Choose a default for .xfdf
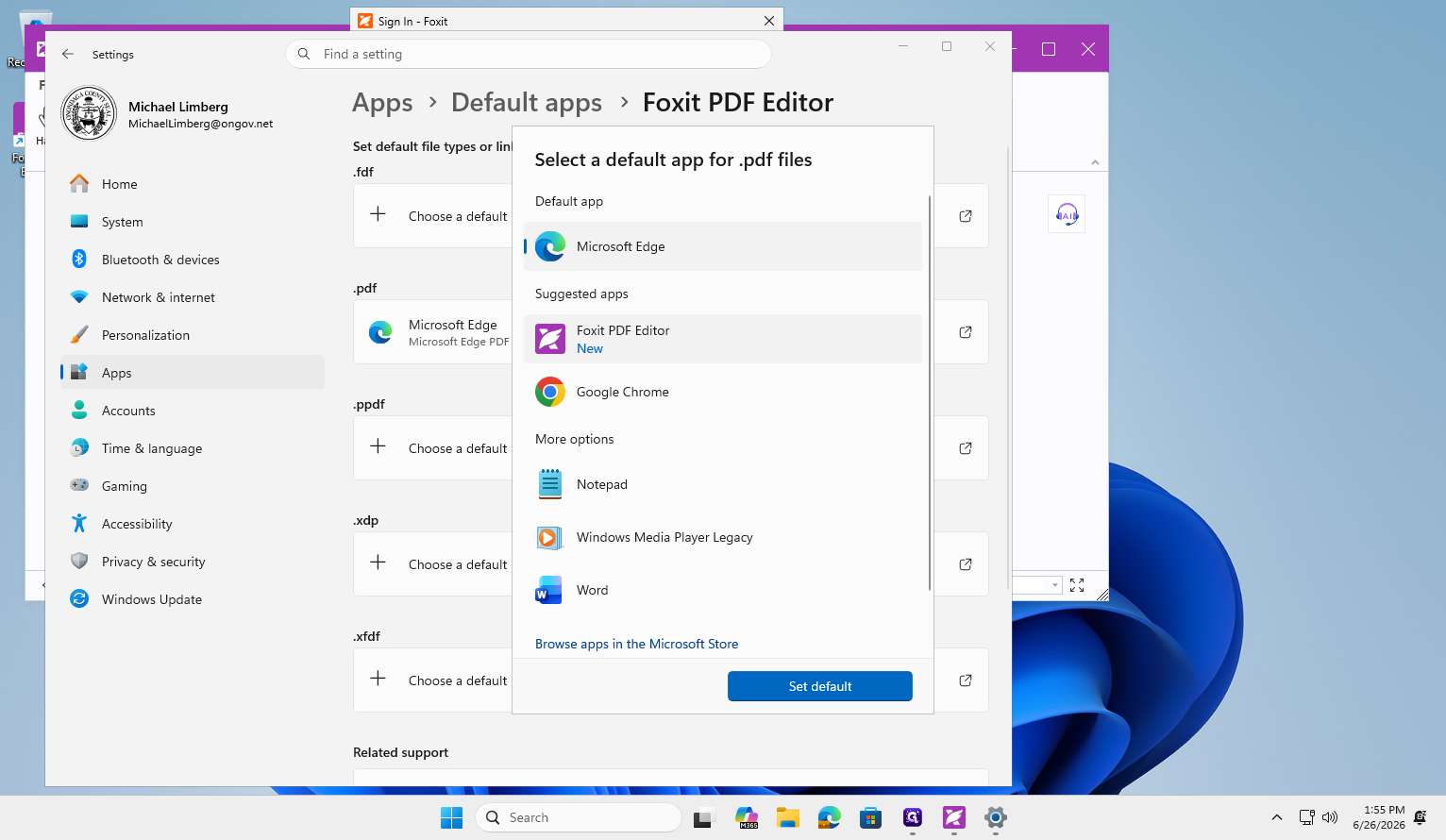 (x=433, y=680)
